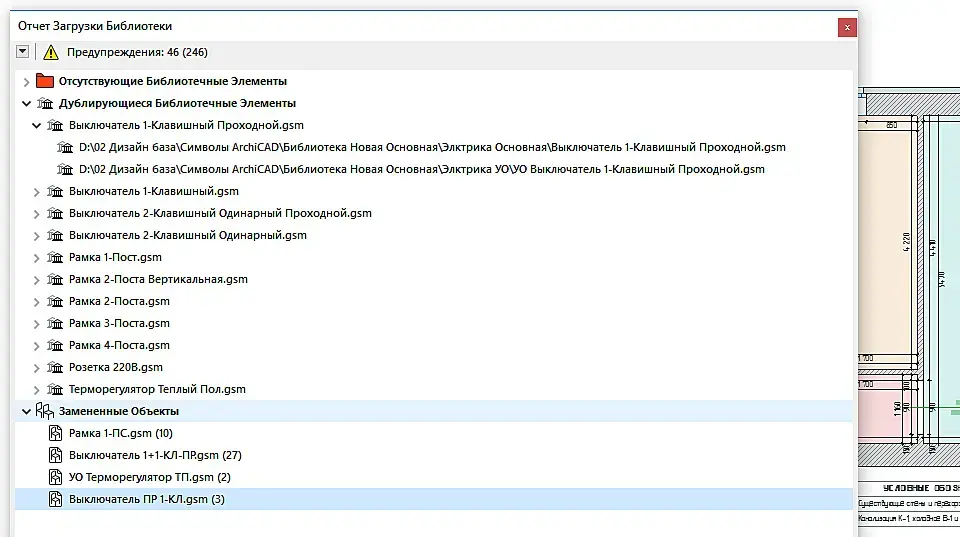
Task: Expand Розетка 220В.gsm node
Action: pos(37,368)
